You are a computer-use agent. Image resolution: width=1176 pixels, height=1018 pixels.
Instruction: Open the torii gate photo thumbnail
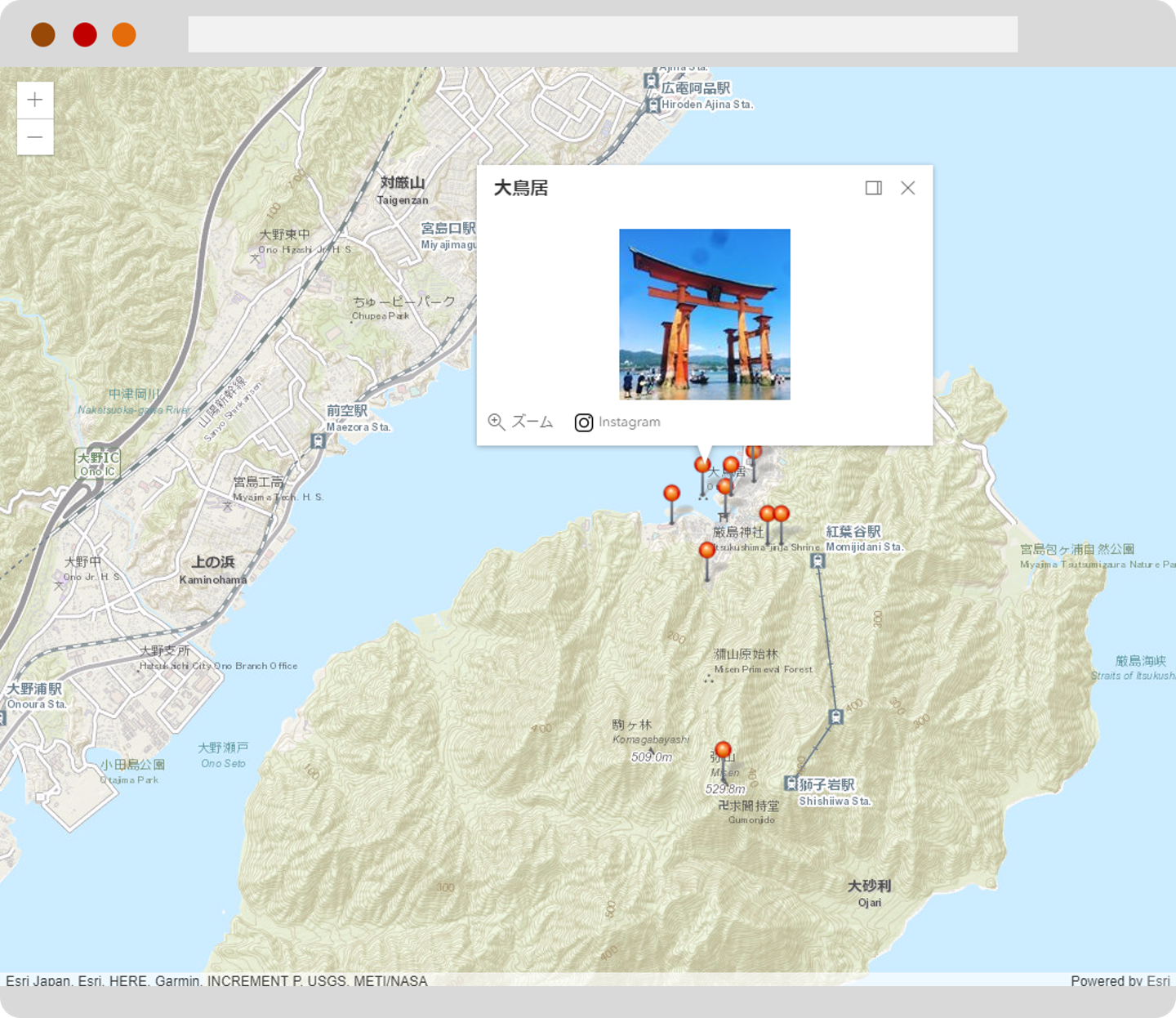click(705, 315)
